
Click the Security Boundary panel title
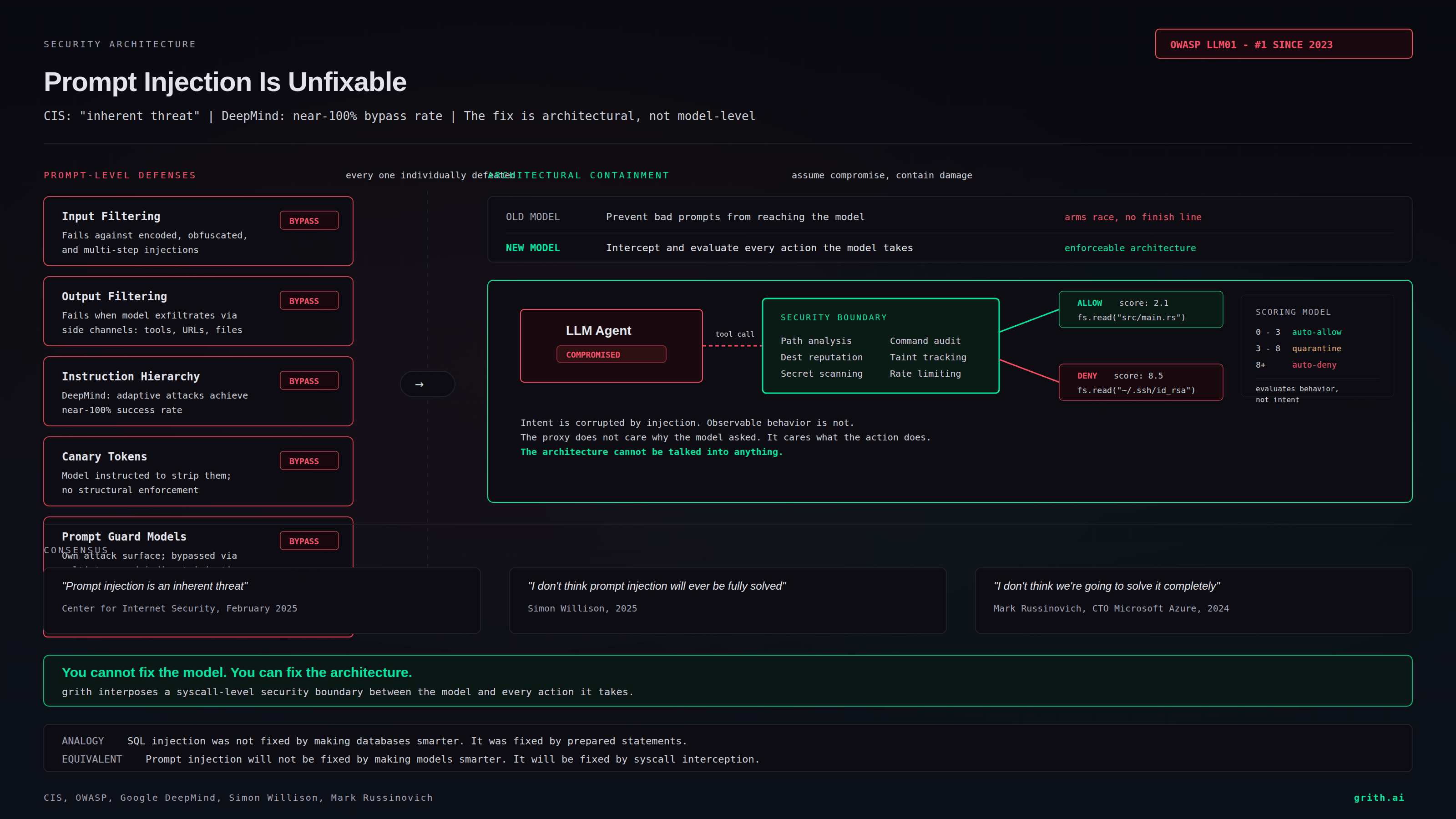click(833, 318)
